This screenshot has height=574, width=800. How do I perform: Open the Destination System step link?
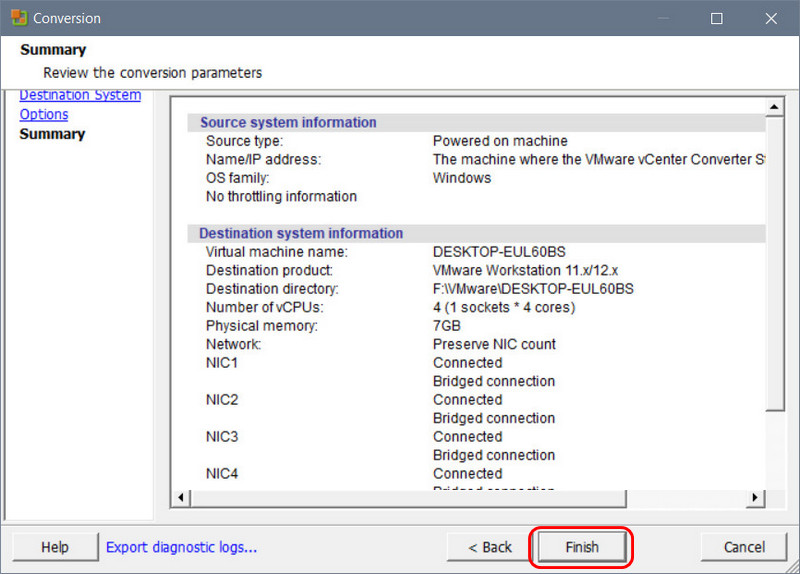(x=80, y=95)
